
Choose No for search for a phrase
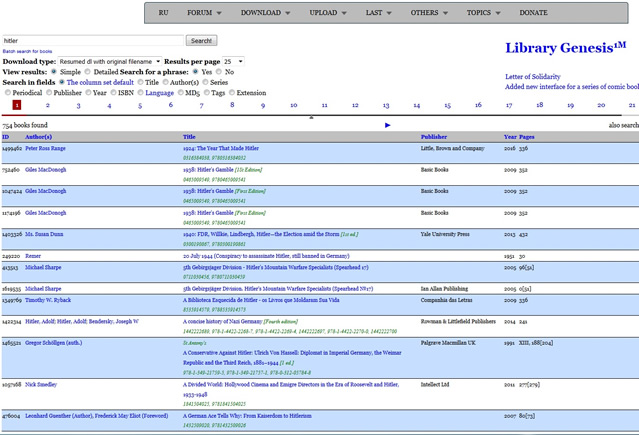click(219, 72)
